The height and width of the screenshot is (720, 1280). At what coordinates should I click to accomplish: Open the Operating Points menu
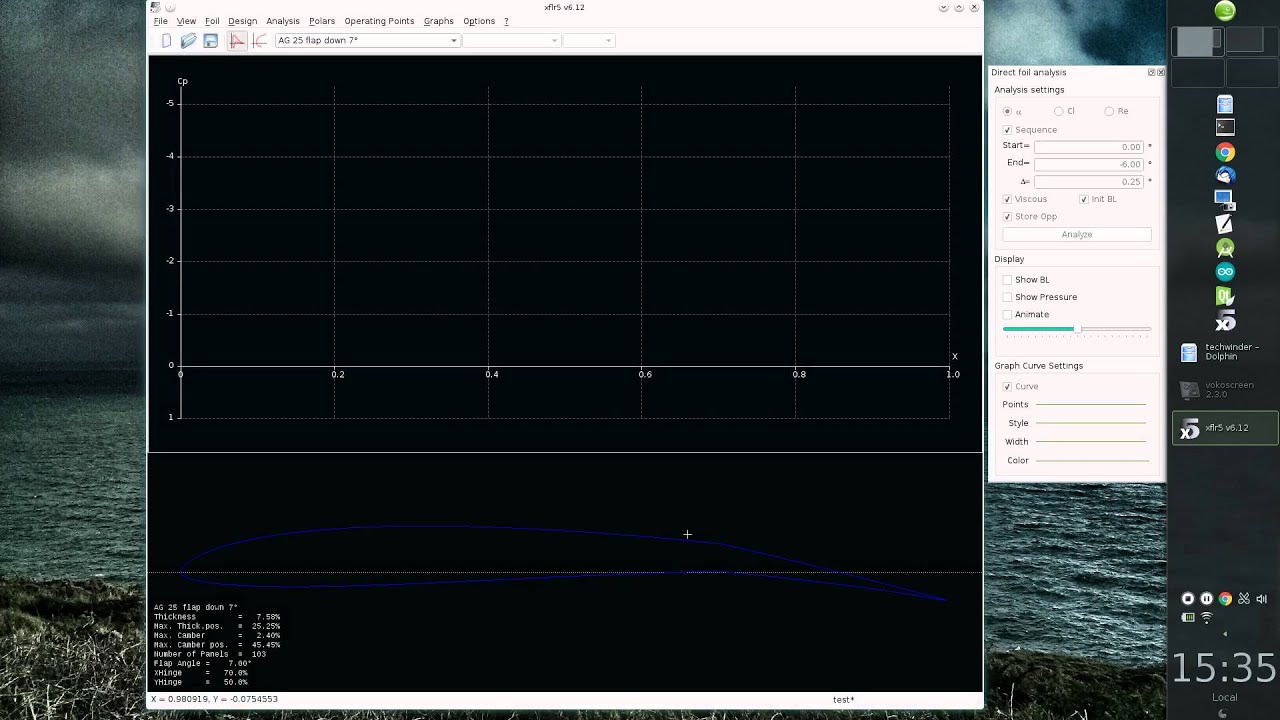click(379, 21)
